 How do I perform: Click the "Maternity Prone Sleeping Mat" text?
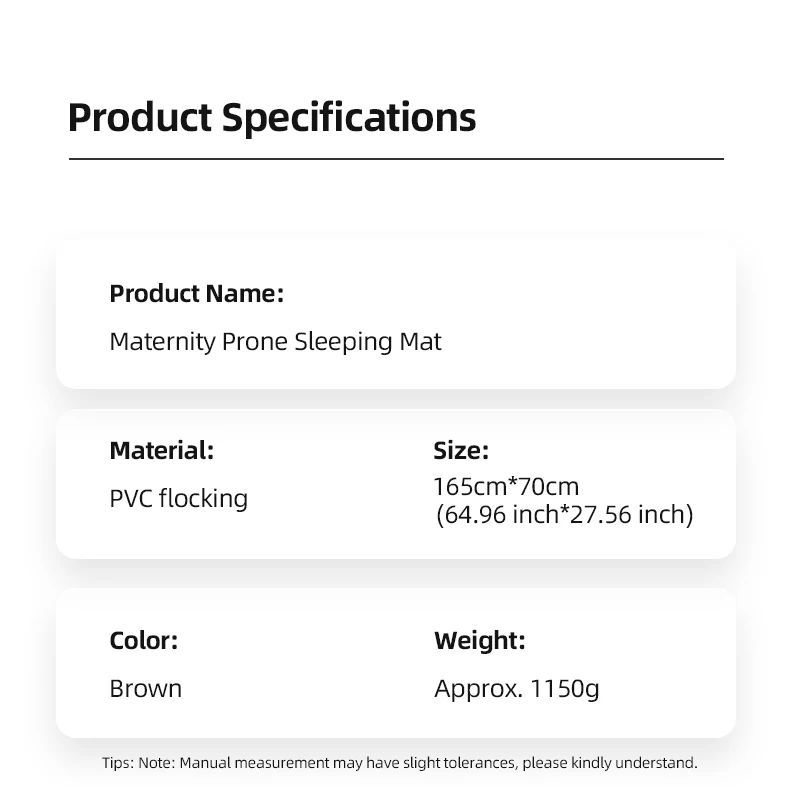tap(275, 342)
